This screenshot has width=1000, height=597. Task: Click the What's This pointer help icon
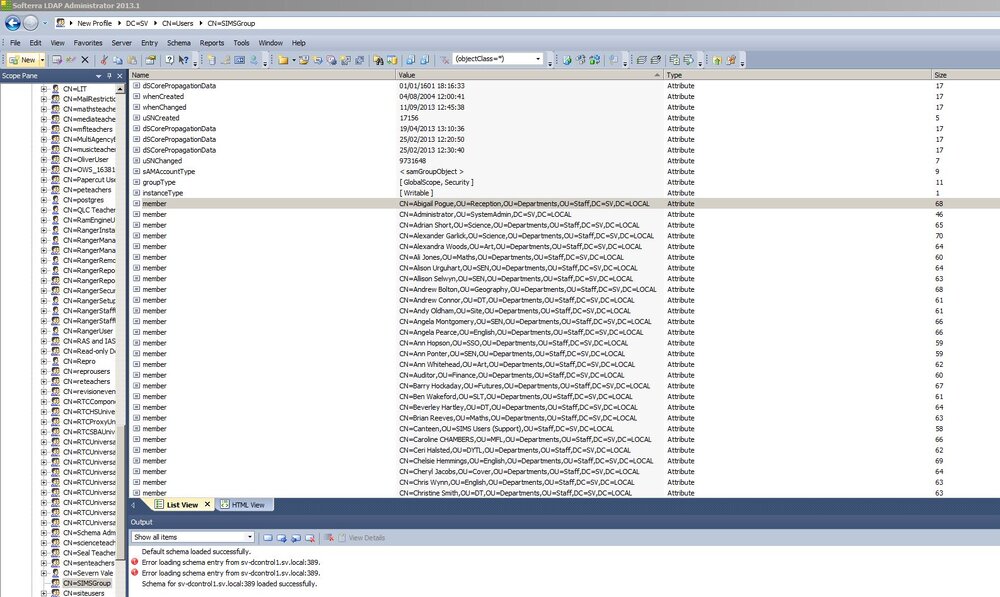(184, 60)
